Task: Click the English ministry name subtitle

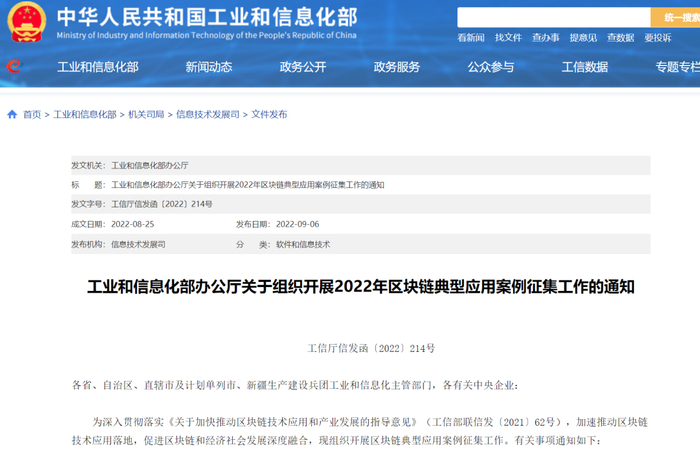Action: [206, 35]
